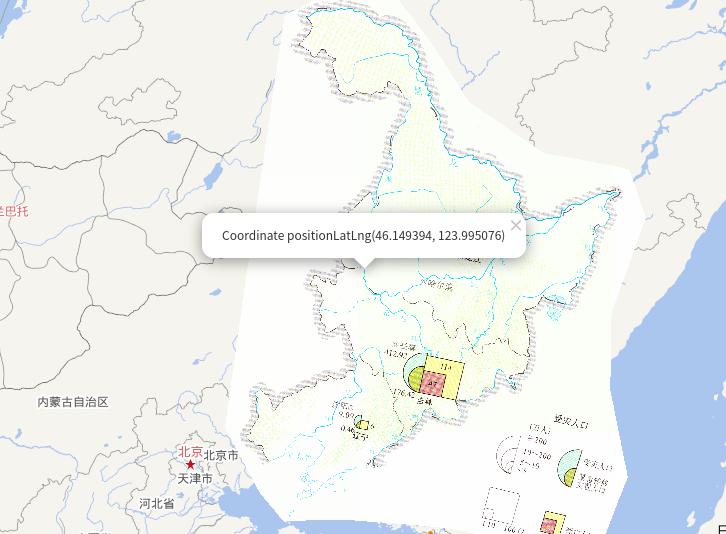Click the red 北京 capital label
This screenshot has height=534, width=726.
190,452
